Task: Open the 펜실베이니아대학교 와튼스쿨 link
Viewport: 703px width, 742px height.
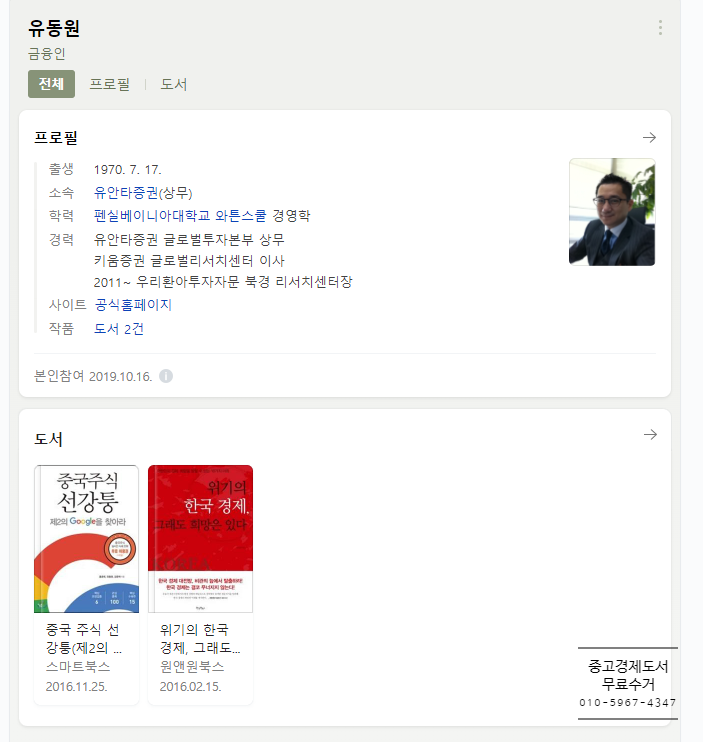Action: (180, 216)
